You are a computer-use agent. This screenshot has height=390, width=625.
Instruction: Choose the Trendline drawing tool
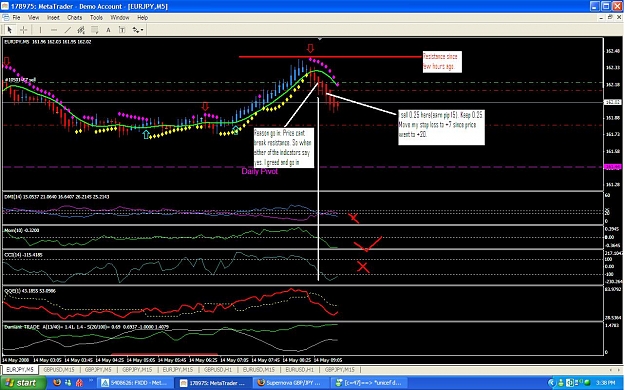(68, 30)
